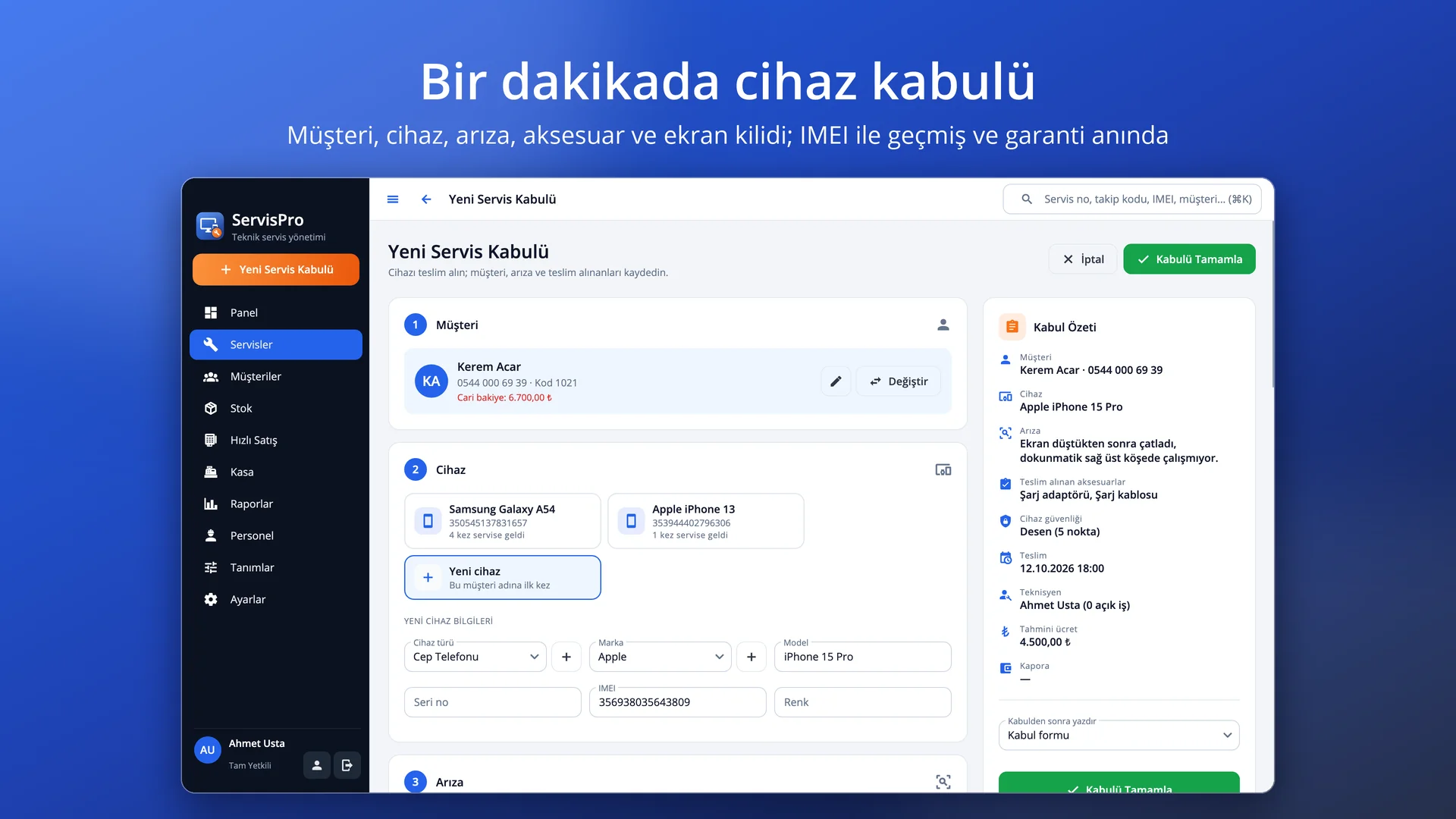Open profile icon next to Ahmet Usta
Viewport: 1456px width, 819px height.
pyautogui.click(x=317, y=765)
